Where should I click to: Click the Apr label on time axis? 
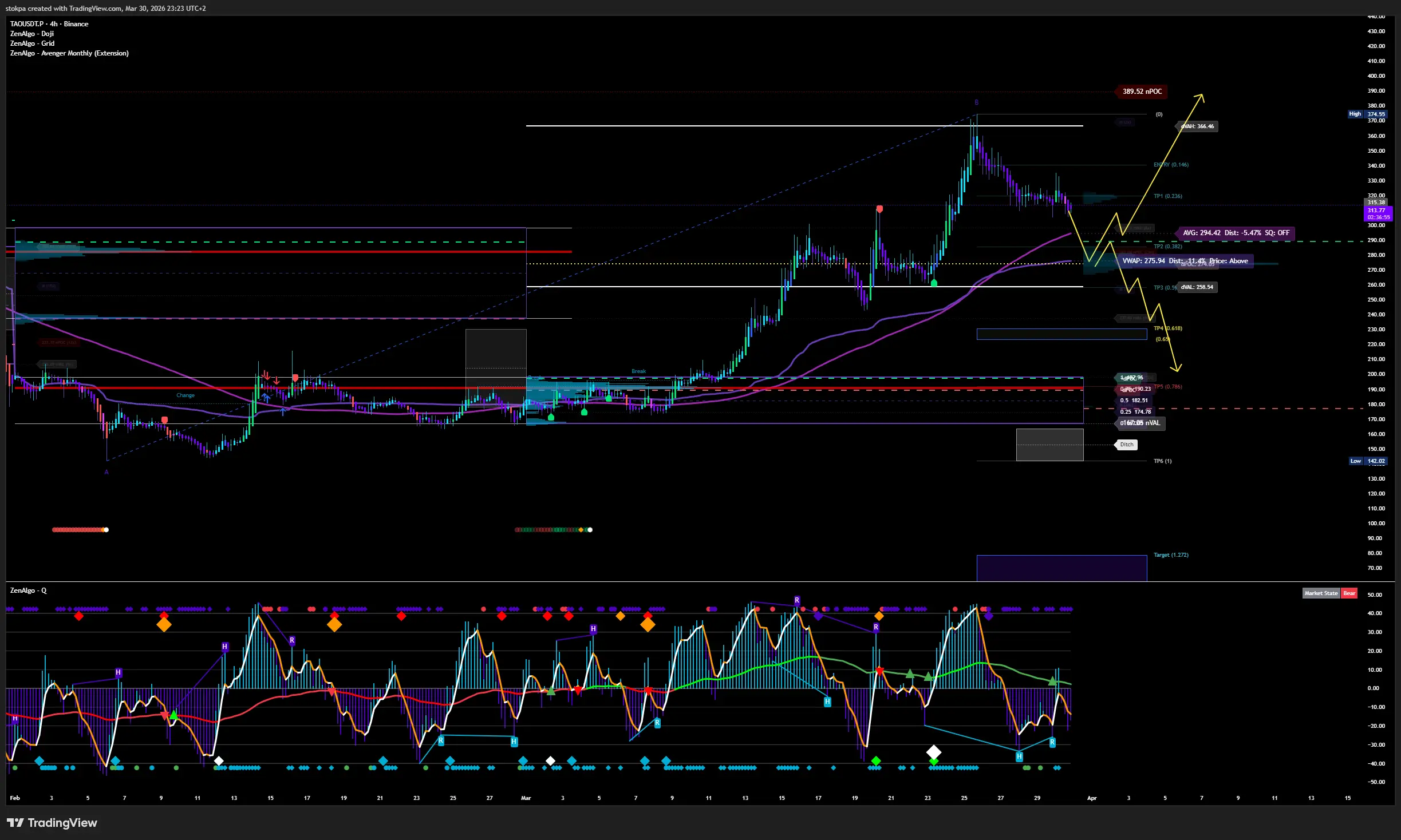(1092, 798)
